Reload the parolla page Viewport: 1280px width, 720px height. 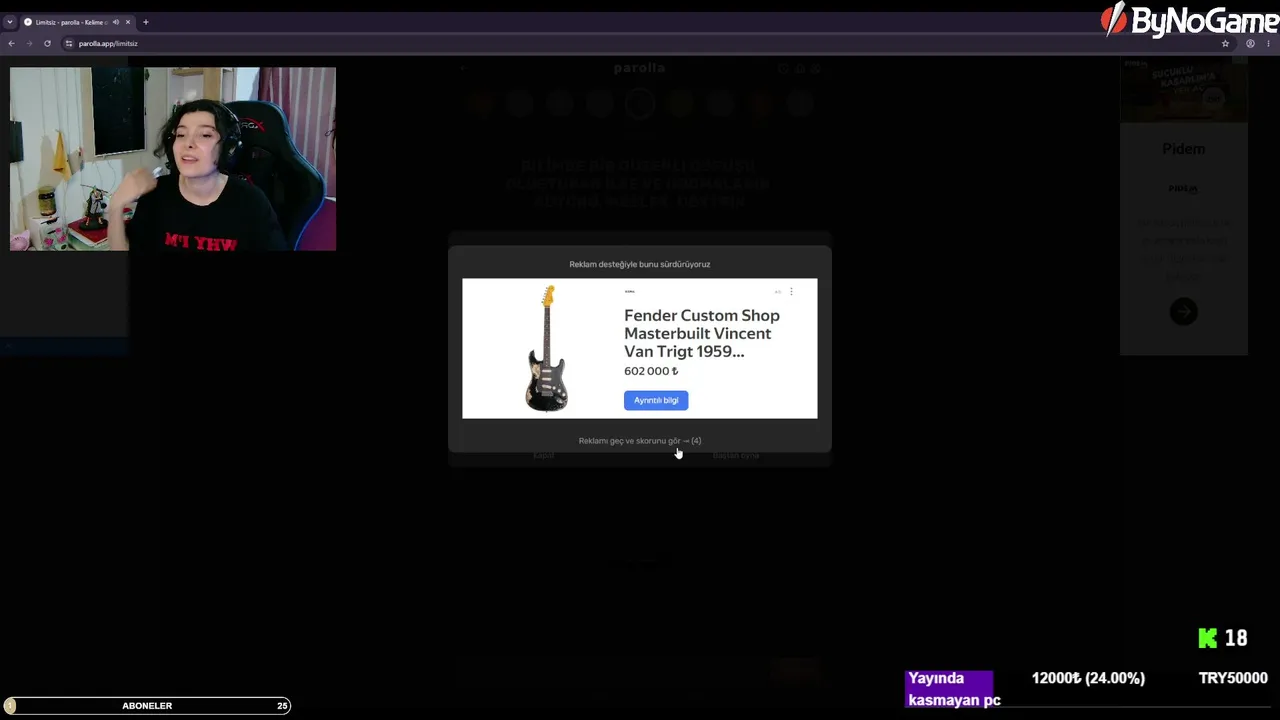click(47, 44)
